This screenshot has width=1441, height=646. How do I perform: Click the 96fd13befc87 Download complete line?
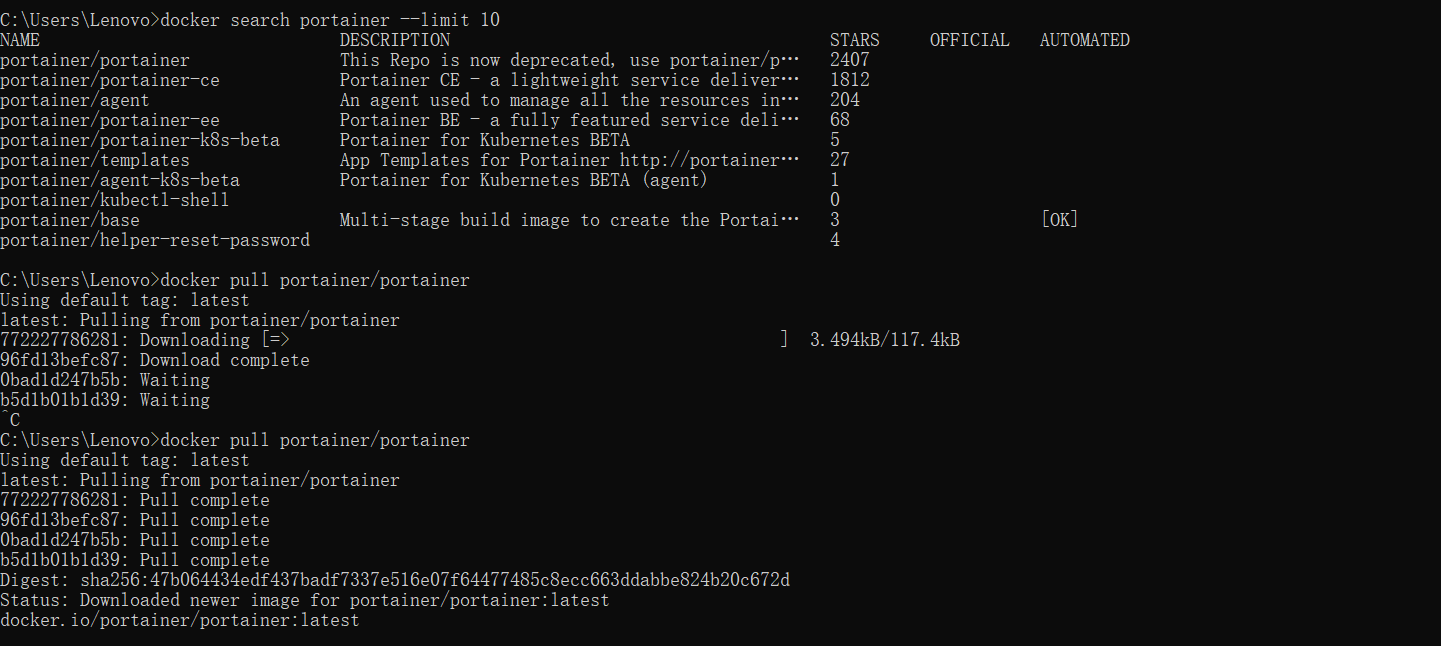[x=155, y=360]
